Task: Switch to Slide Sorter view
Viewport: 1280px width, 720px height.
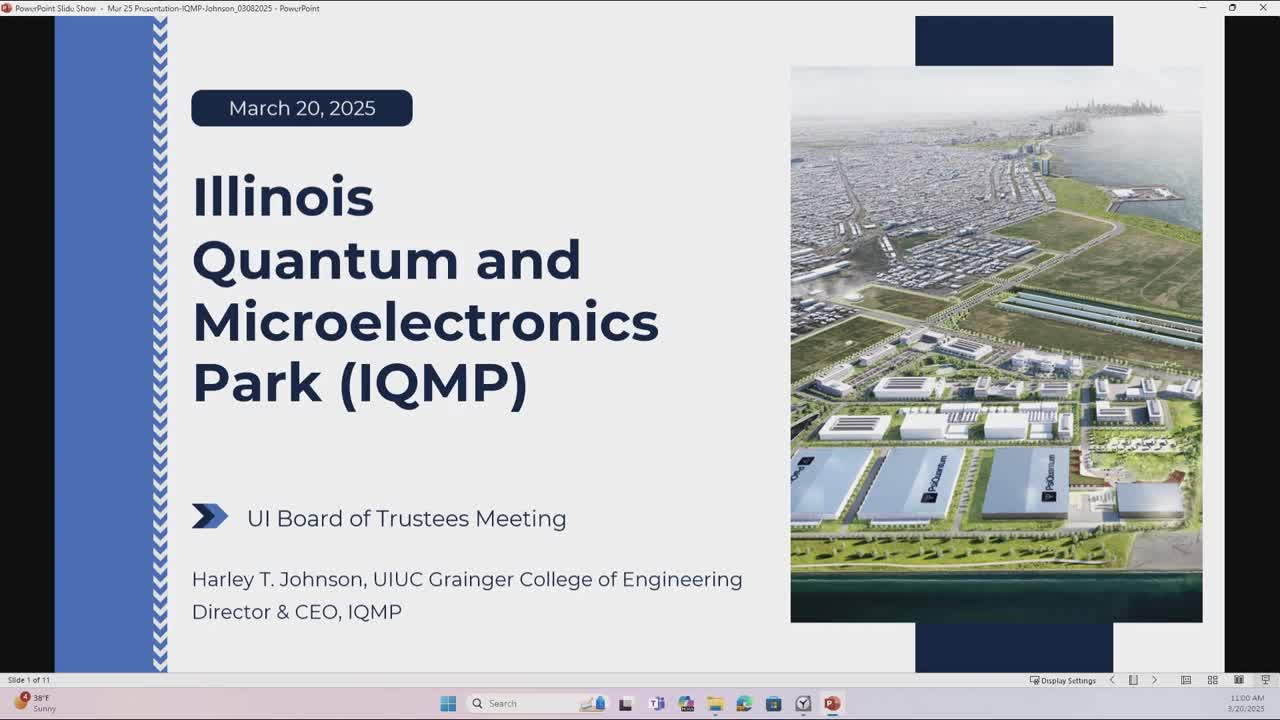Action: coord(1213,680)
